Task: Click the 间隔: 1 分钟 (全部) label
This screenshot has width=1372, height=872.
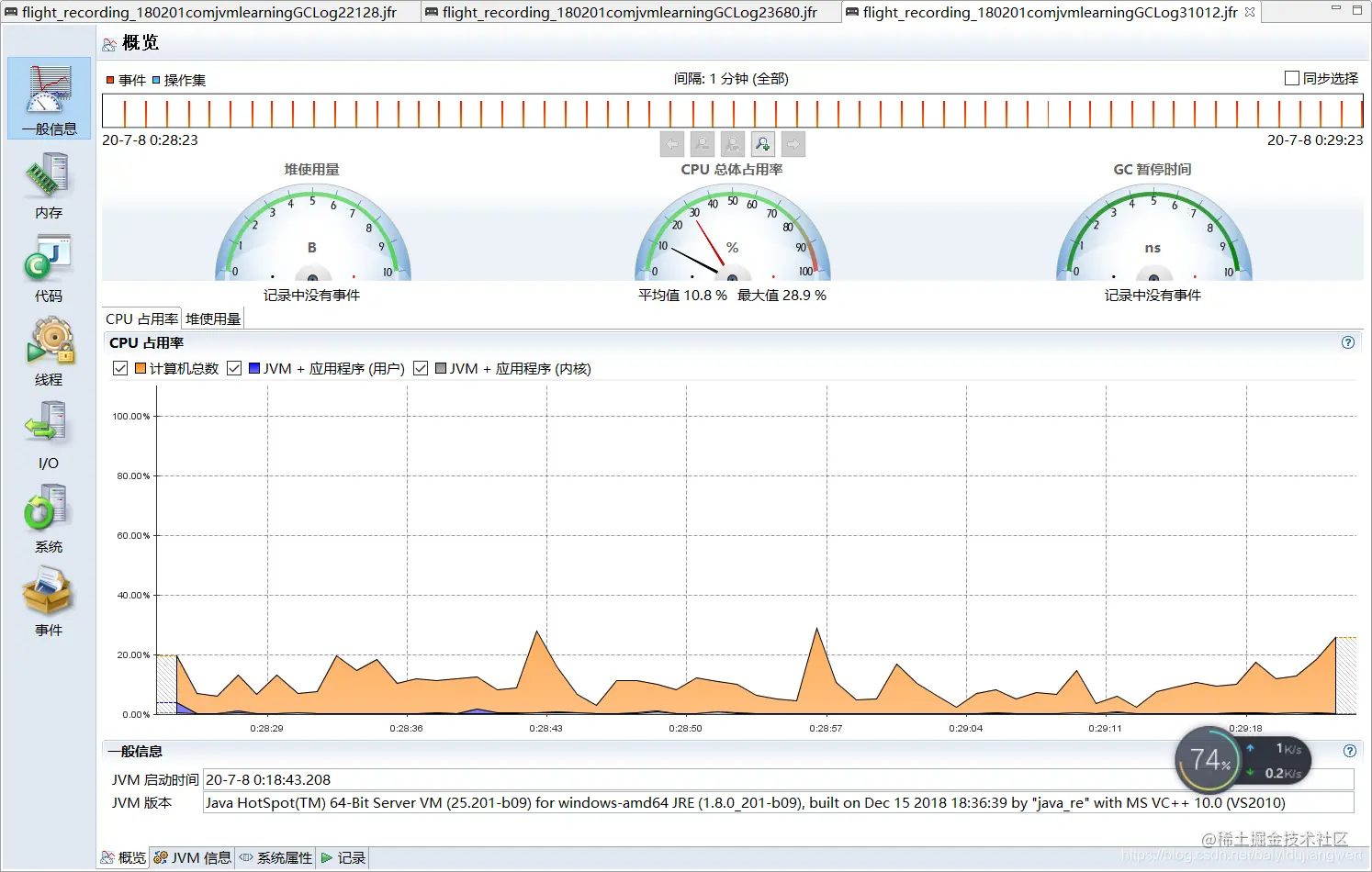Action: point(731,78)
